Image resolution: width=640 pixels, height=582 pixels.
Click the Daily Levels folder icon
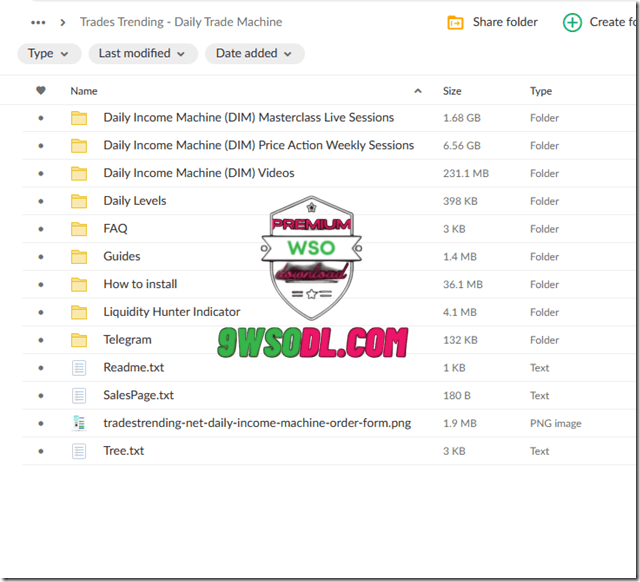tap(79, 201)
